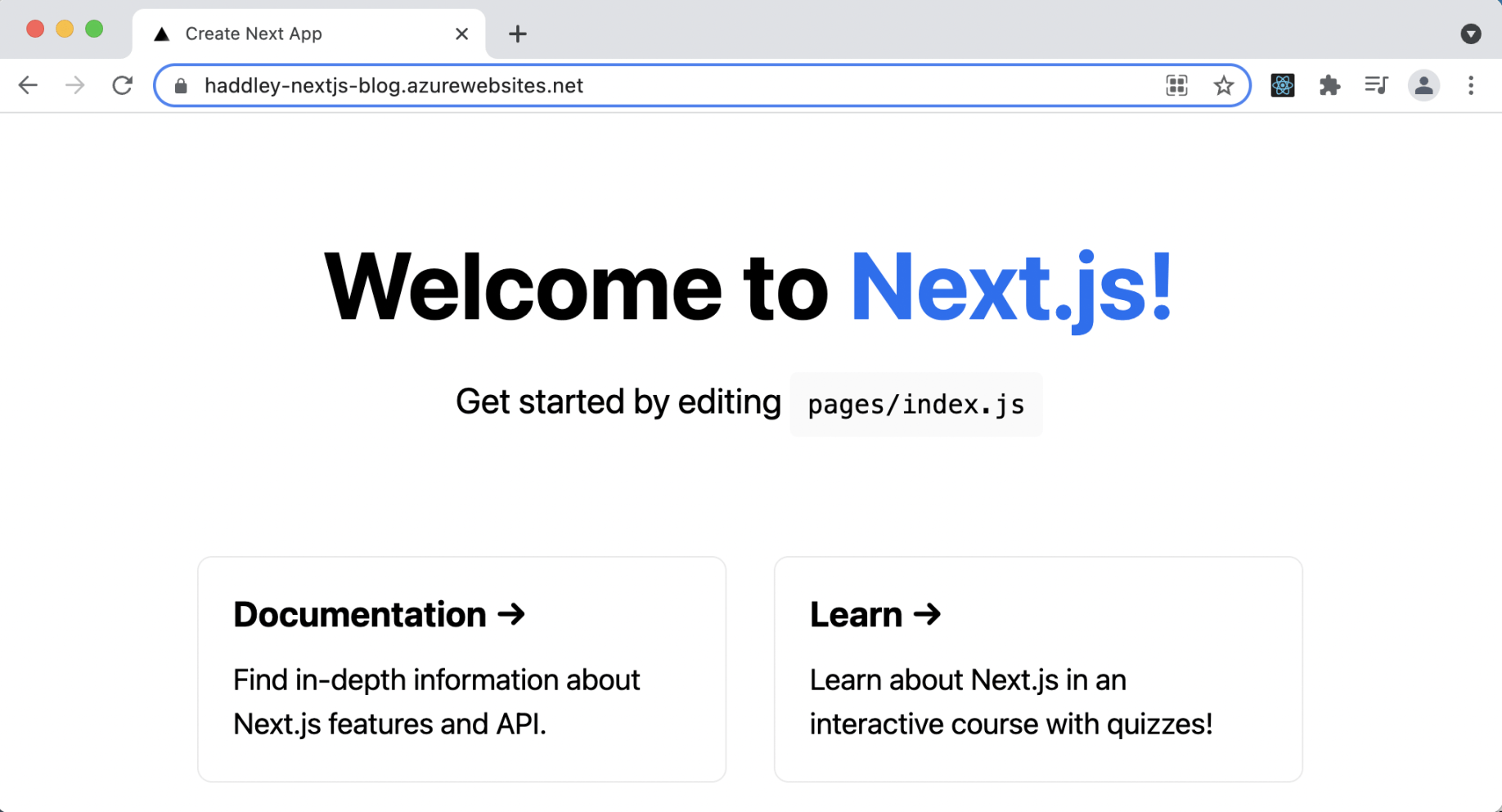Bookmark this page with the star
Viewport: 1502px width, 812px height.
(1223, 85)
